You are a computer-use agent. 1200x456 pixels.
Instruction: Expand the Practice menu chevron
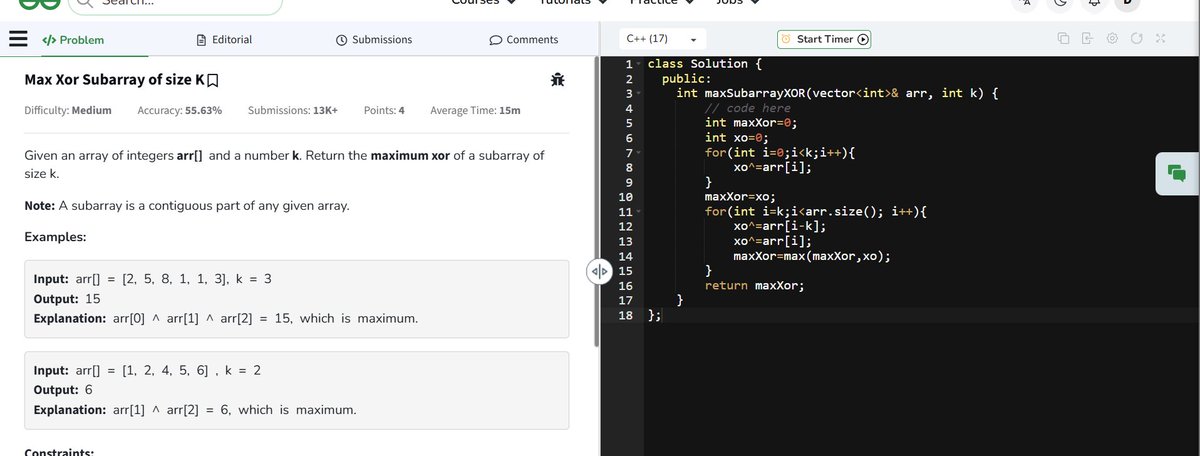pos(689,2)
